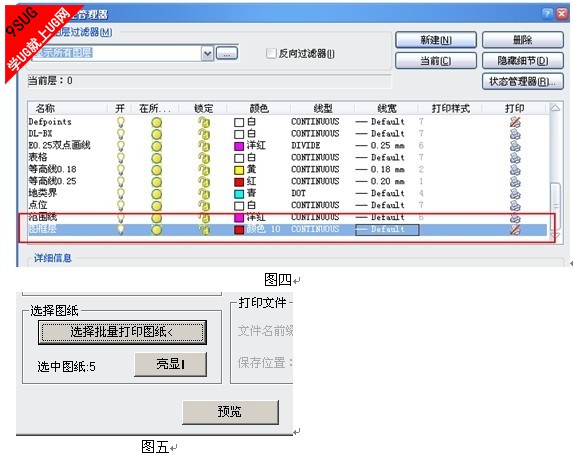The width and height of the screenshot is (573, 457).
Task: Open the 状态管理器(R)... button
Action: [523, 81]
